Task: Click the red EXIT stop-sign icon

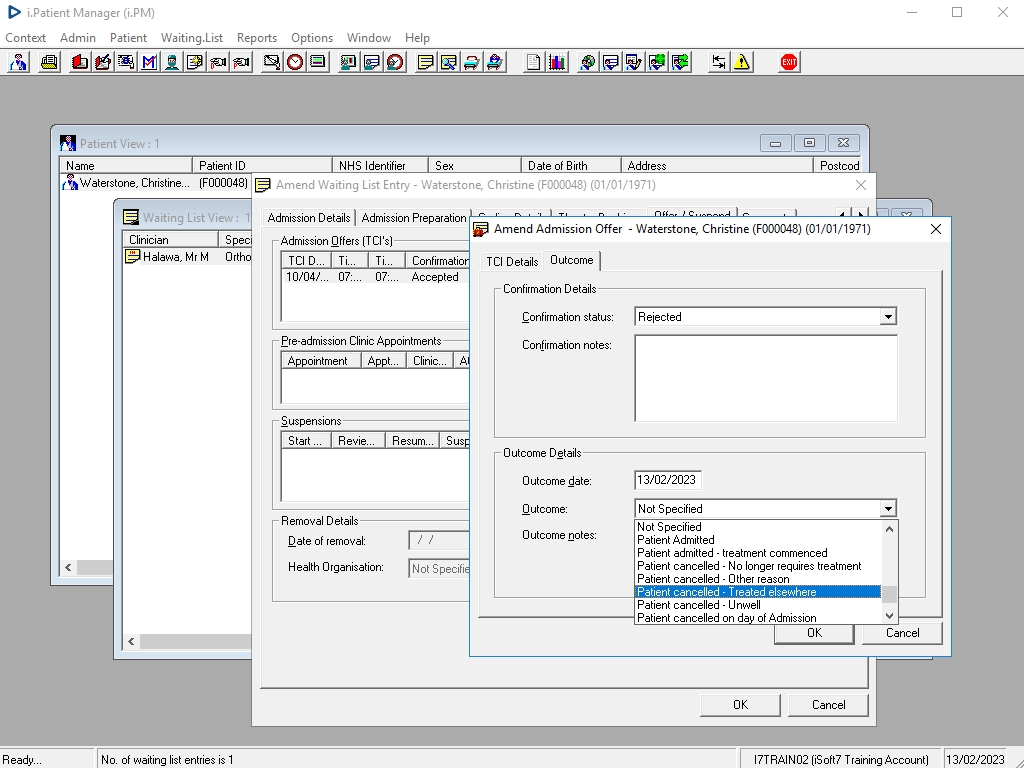Action: (x=789, y=63)
